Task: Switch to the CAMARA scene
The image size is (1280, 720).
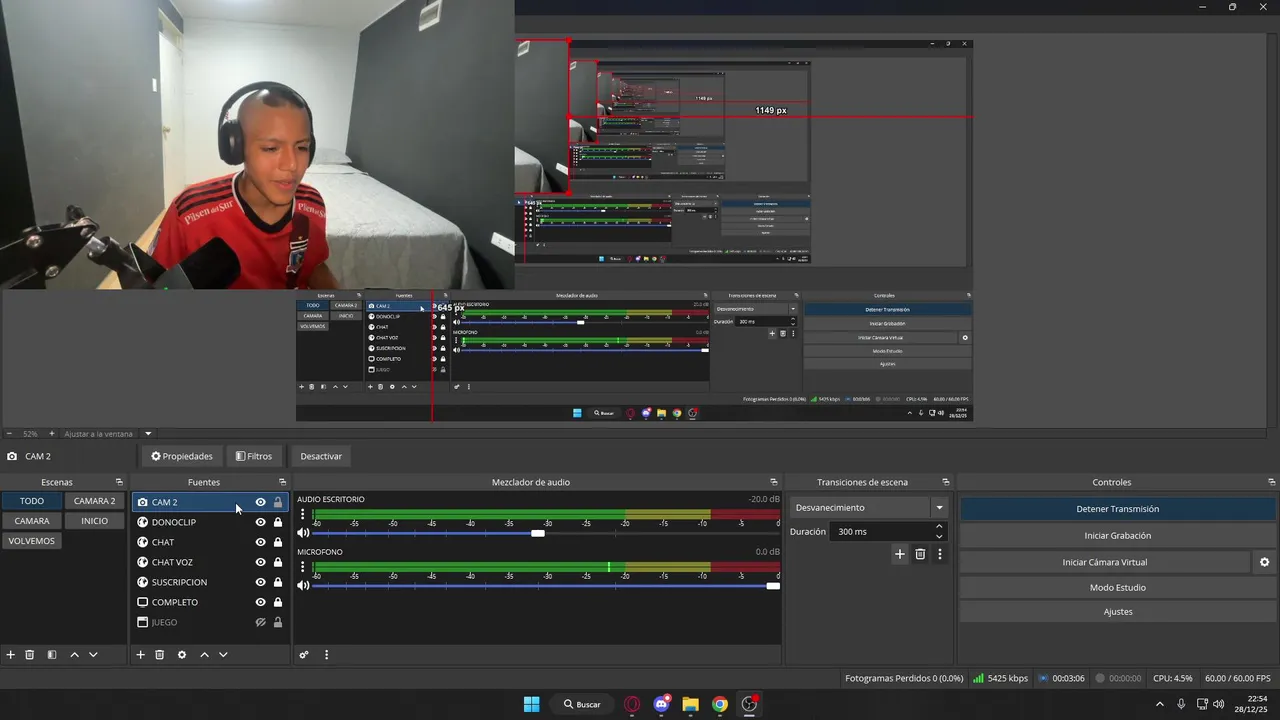Action: 32,521
